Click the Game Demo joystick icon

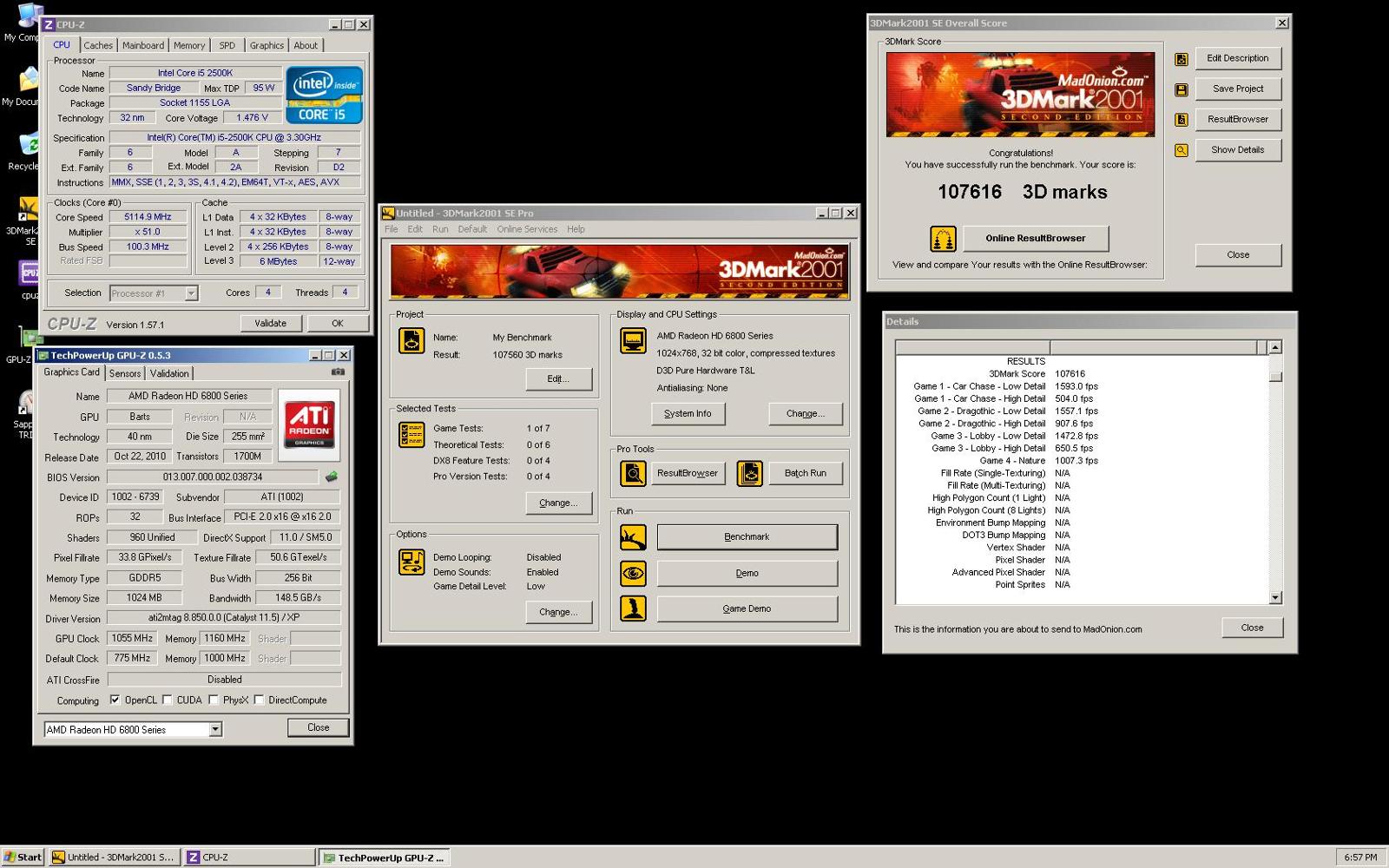633,608
